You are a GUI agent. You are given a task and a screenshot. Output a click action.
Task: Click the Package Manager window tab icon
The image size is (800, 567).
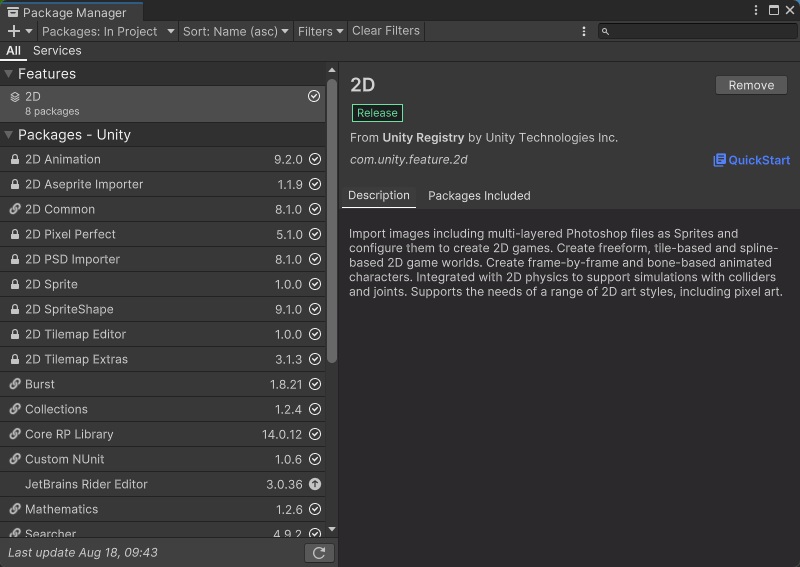pyautogui.click(x=13, y=12)
